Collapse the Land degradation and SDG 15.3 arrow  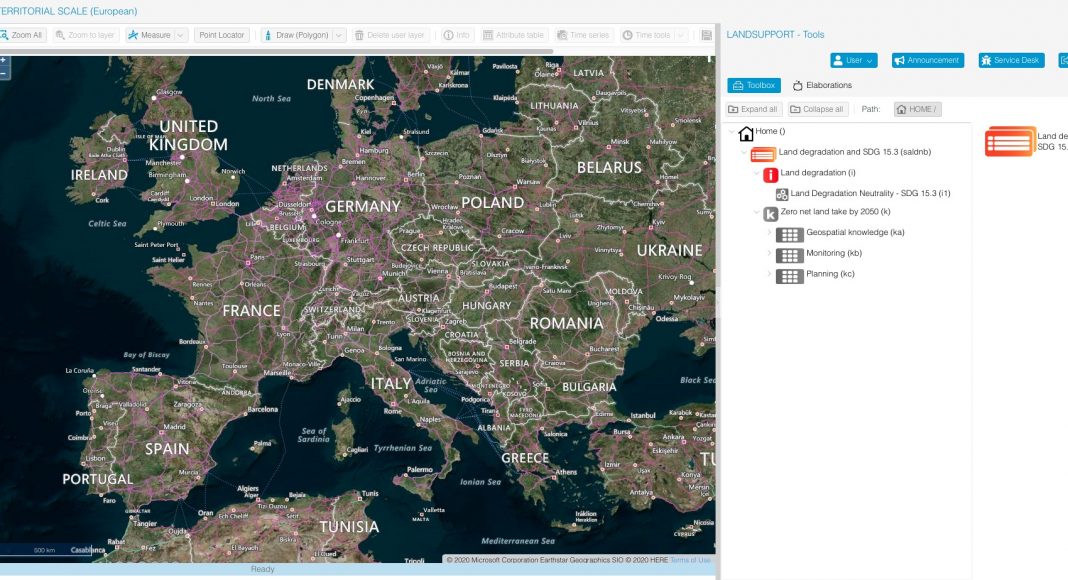(x=744, y=152)
